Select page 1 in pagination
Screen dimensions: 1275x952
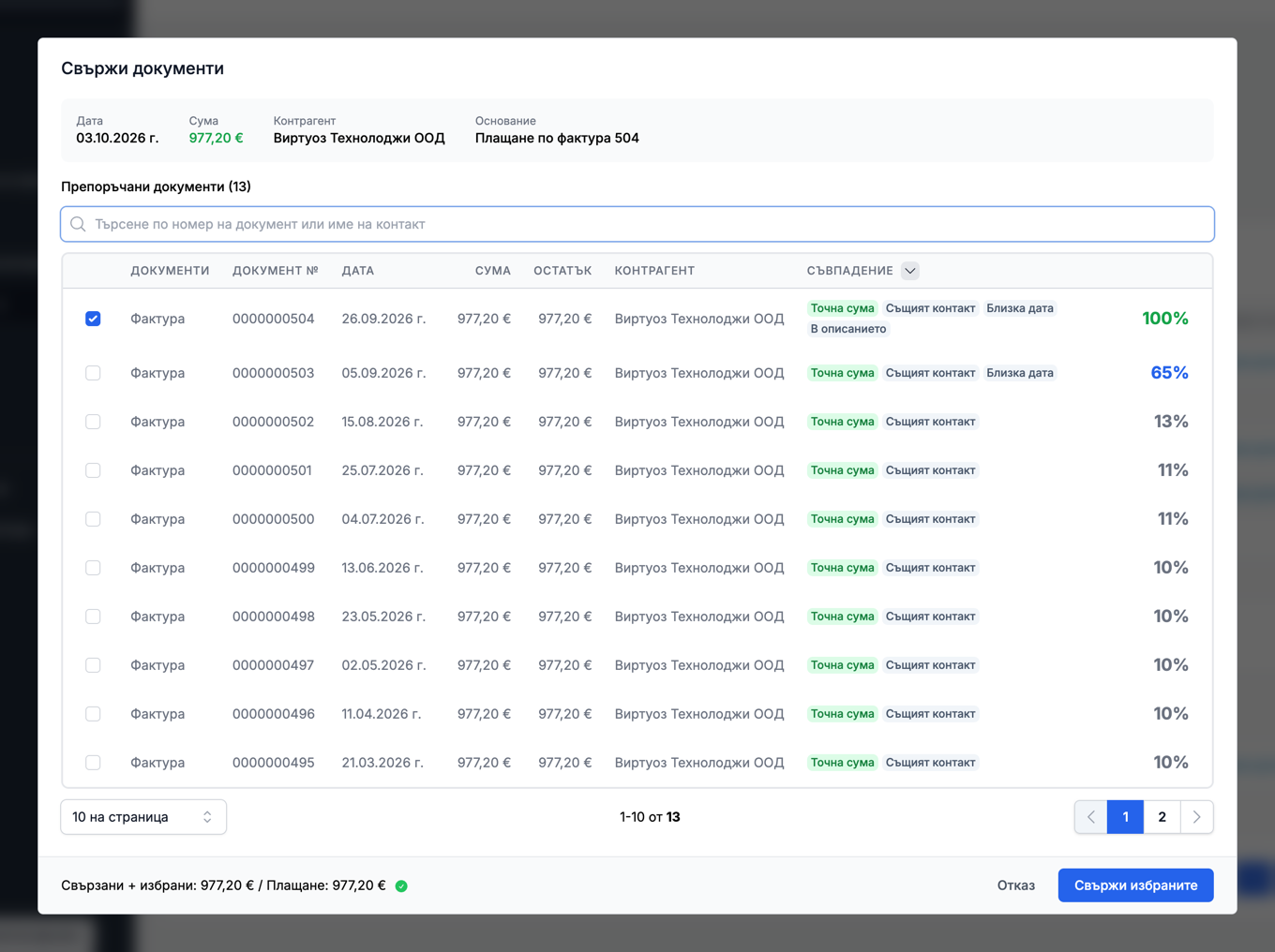point(1125,817)
